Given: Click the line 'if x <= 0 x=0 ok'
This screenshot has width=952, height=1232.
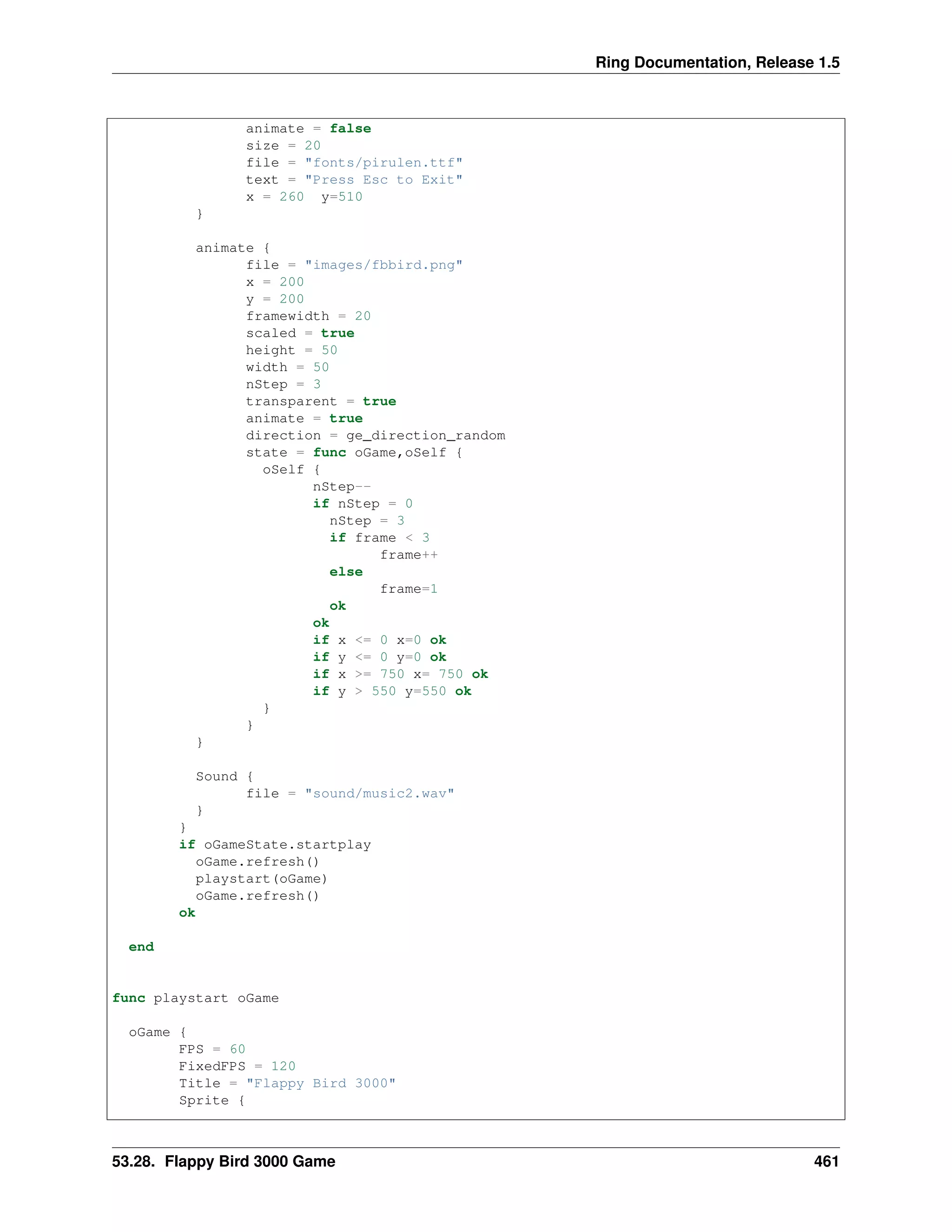Looking at the screenshot, I should pyautogui.click(x=380, y=640).
